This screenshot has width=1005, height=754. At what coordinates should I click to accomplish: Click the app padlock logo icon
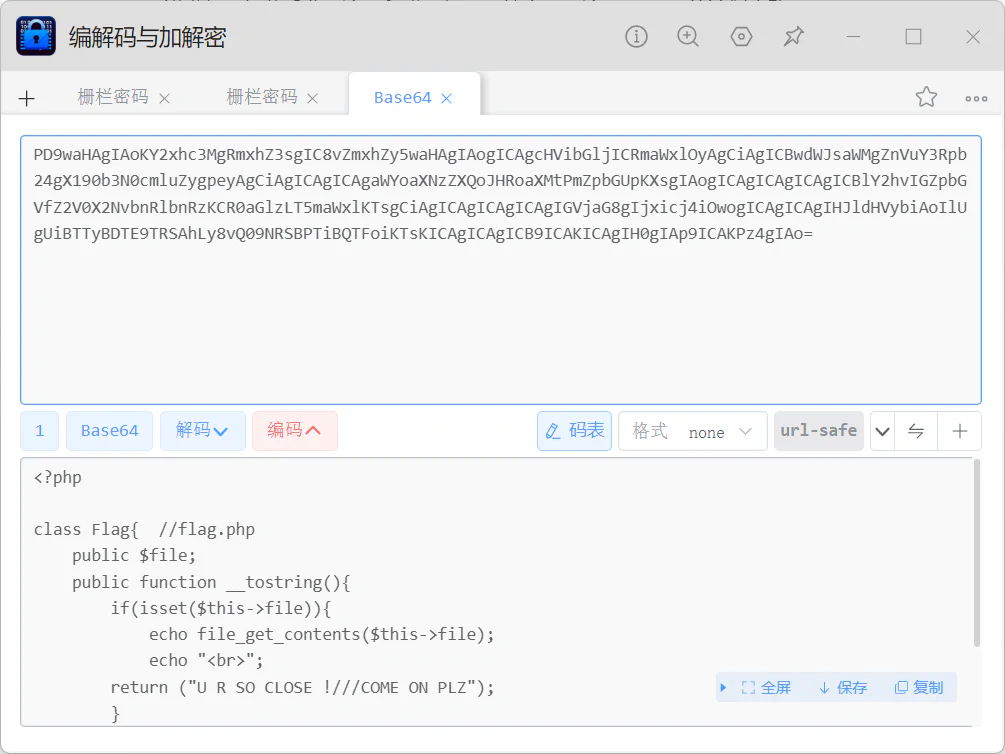(x=36, y=36)
